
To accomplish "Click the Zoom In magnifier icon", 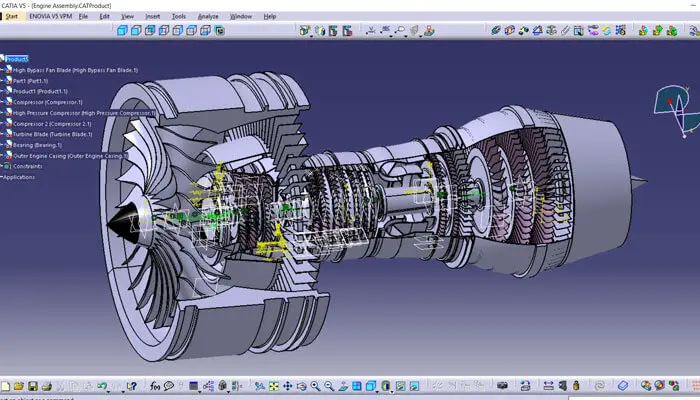I will [315, 386].
